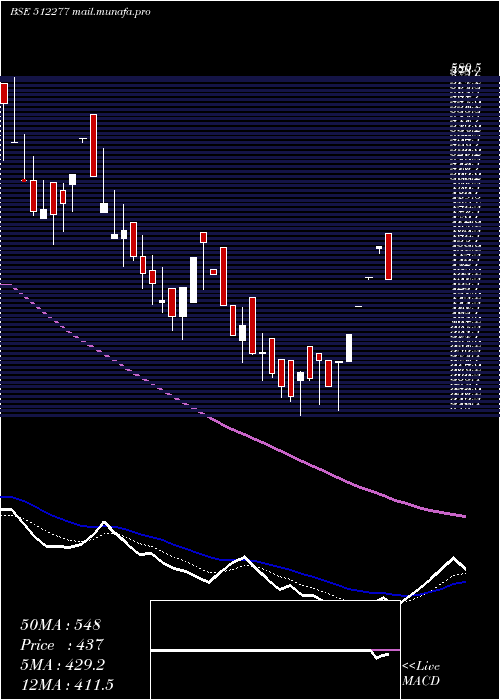Click the '12MA : 411.5' value

(x=67, y=685)
